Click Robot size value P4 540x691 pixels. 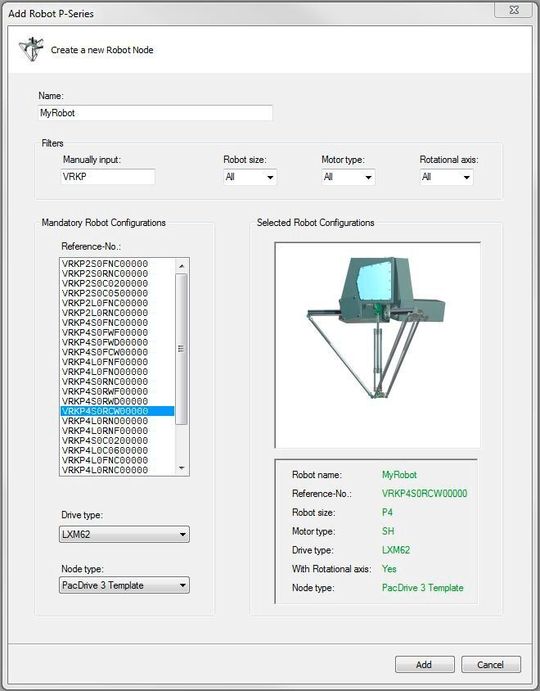pos(387,513)
